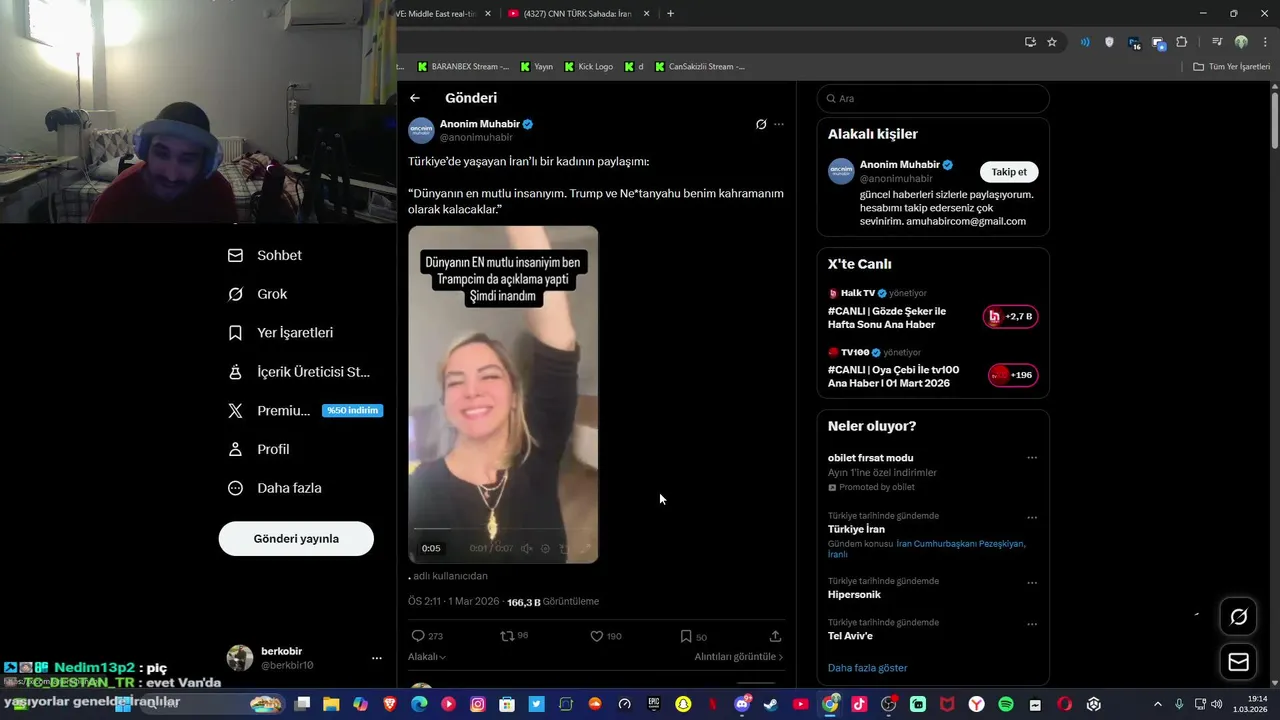Open BARANBEX Stream bookmark

pos(463,67)
